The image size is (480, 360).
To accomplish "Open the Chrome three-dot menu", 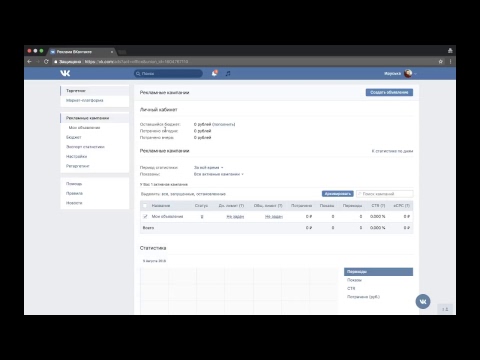I will point(450,62).
